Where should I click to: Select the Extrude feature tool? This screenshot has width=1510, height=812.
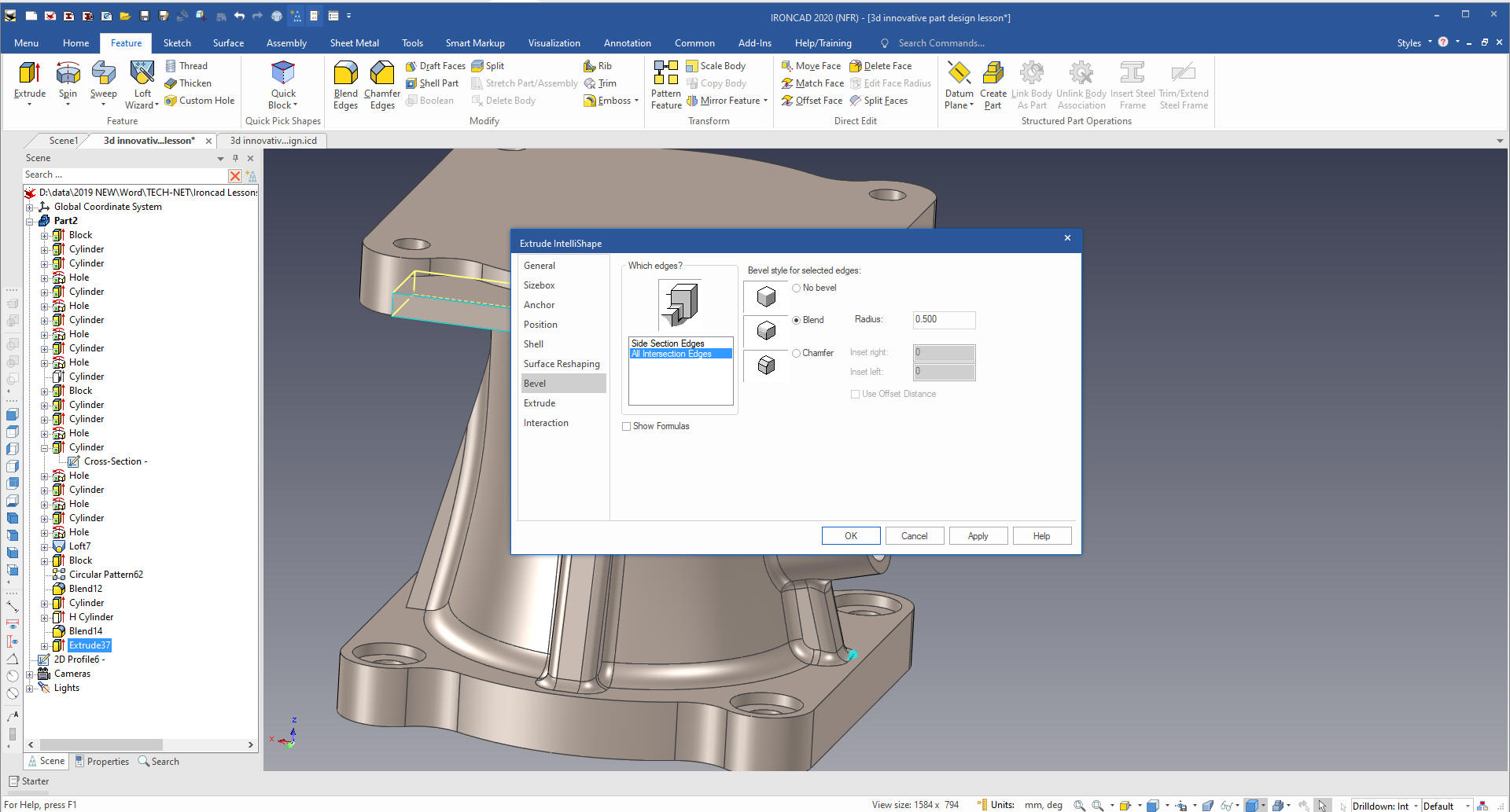(x=29, y=82)
